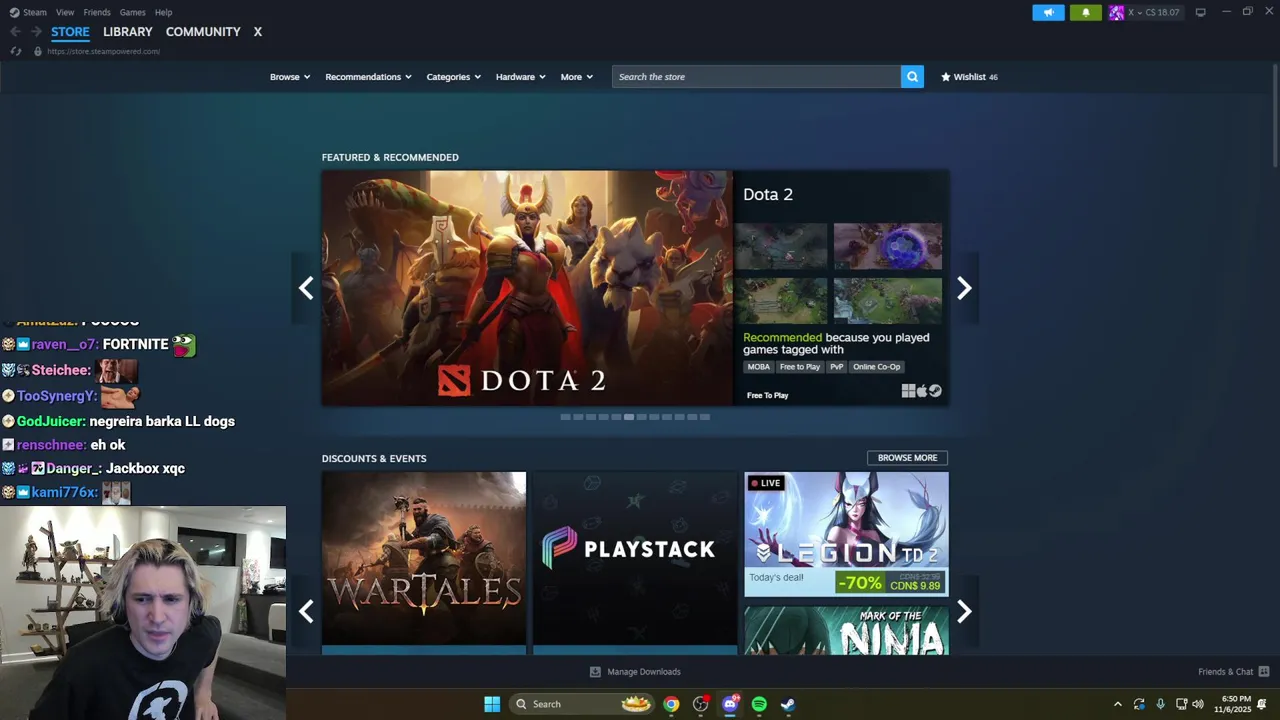Click the volume speaker tray icon
Screen dimensions: 1280x720
[x=1198, y=704]
